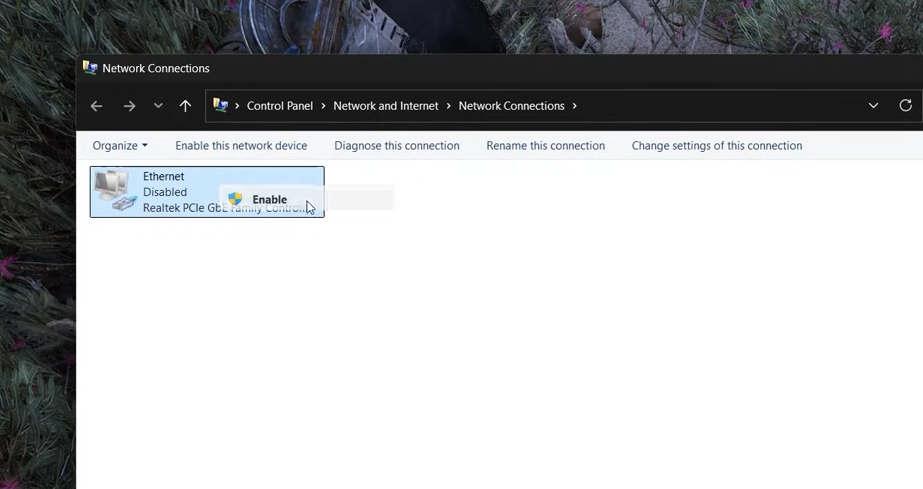Expand the address bar history dropdown
Image resolution: width=923 pixels, height=489 pixels.
pyautogui.click(x=873, y=106)
